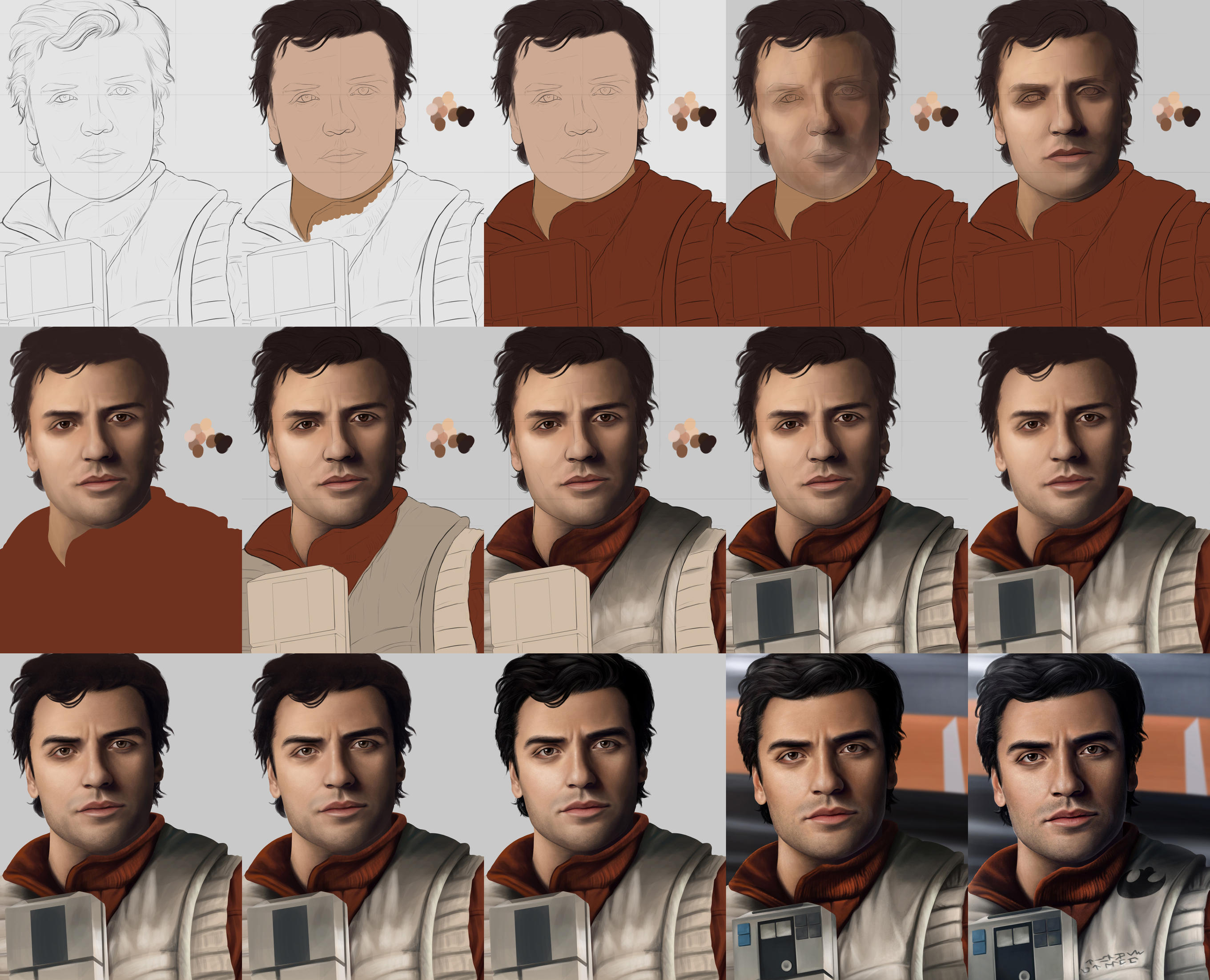Image resolution: width=1210 pixels, height=980 pixels.
Task: Pick the skin palette beside the rough blotchy face
Action: (x=934, y=111)
